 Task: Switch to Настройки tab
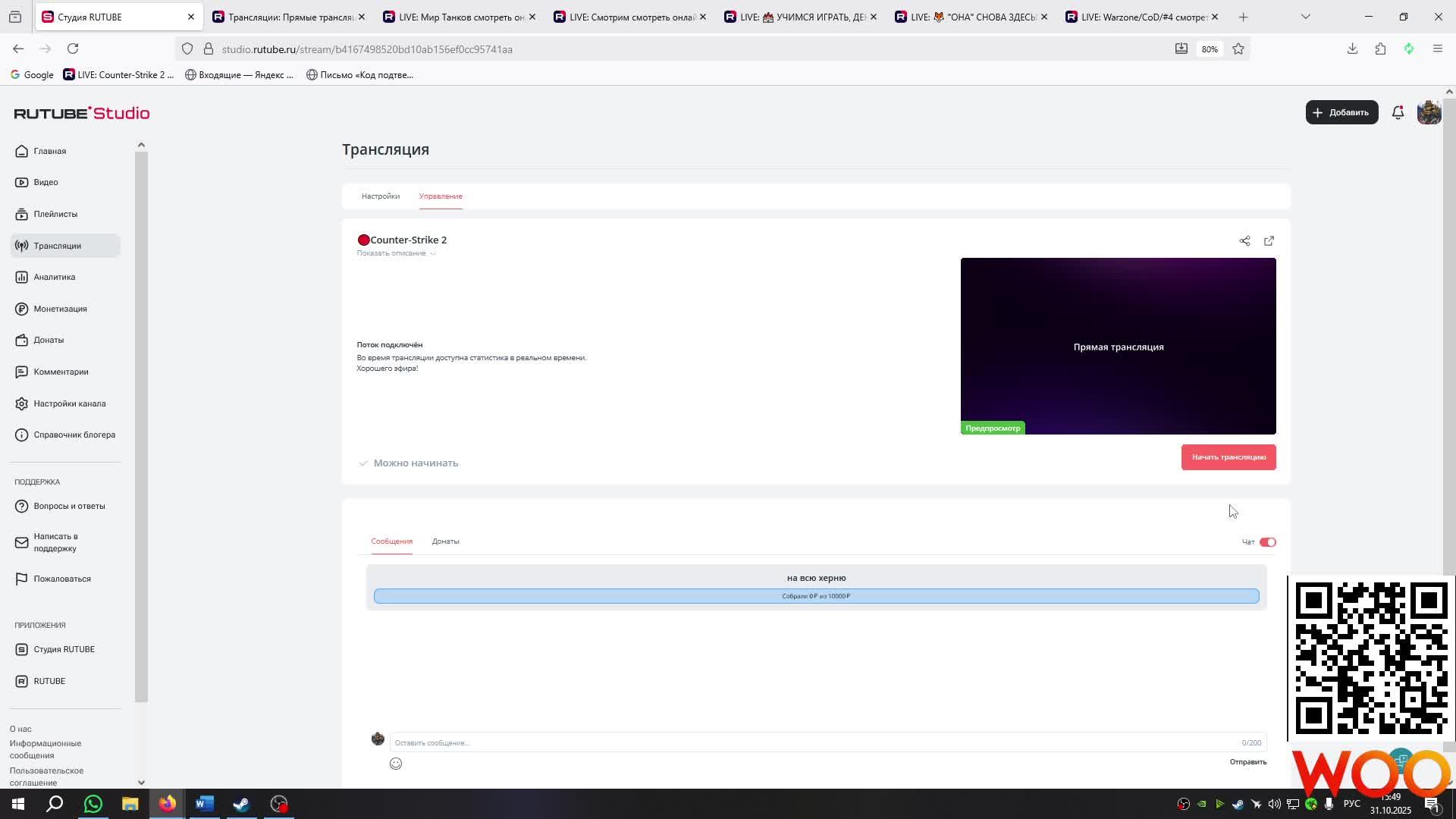[381, 196]
